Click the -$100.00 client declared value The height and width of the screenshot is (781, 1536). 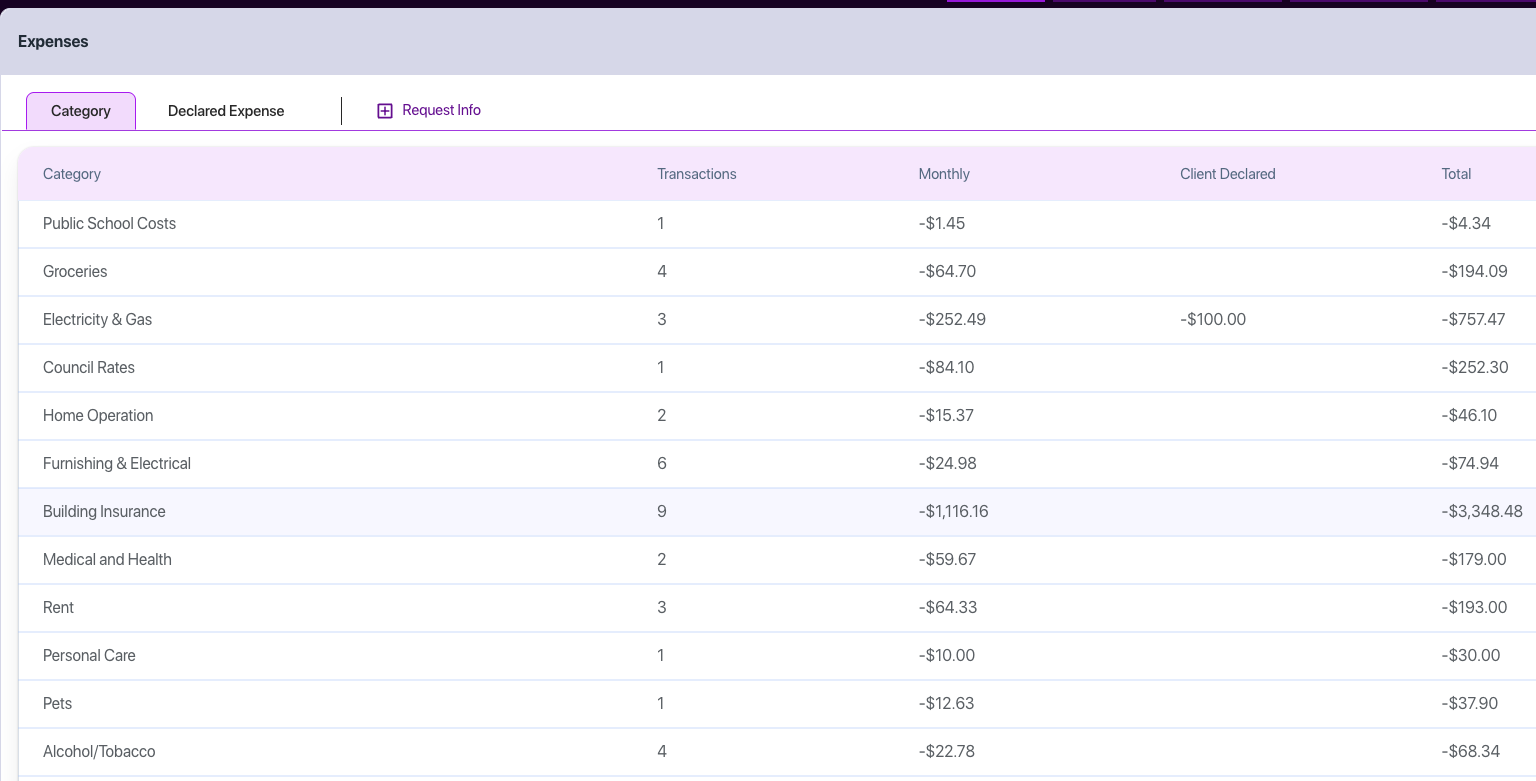[x=1213, y=319]
